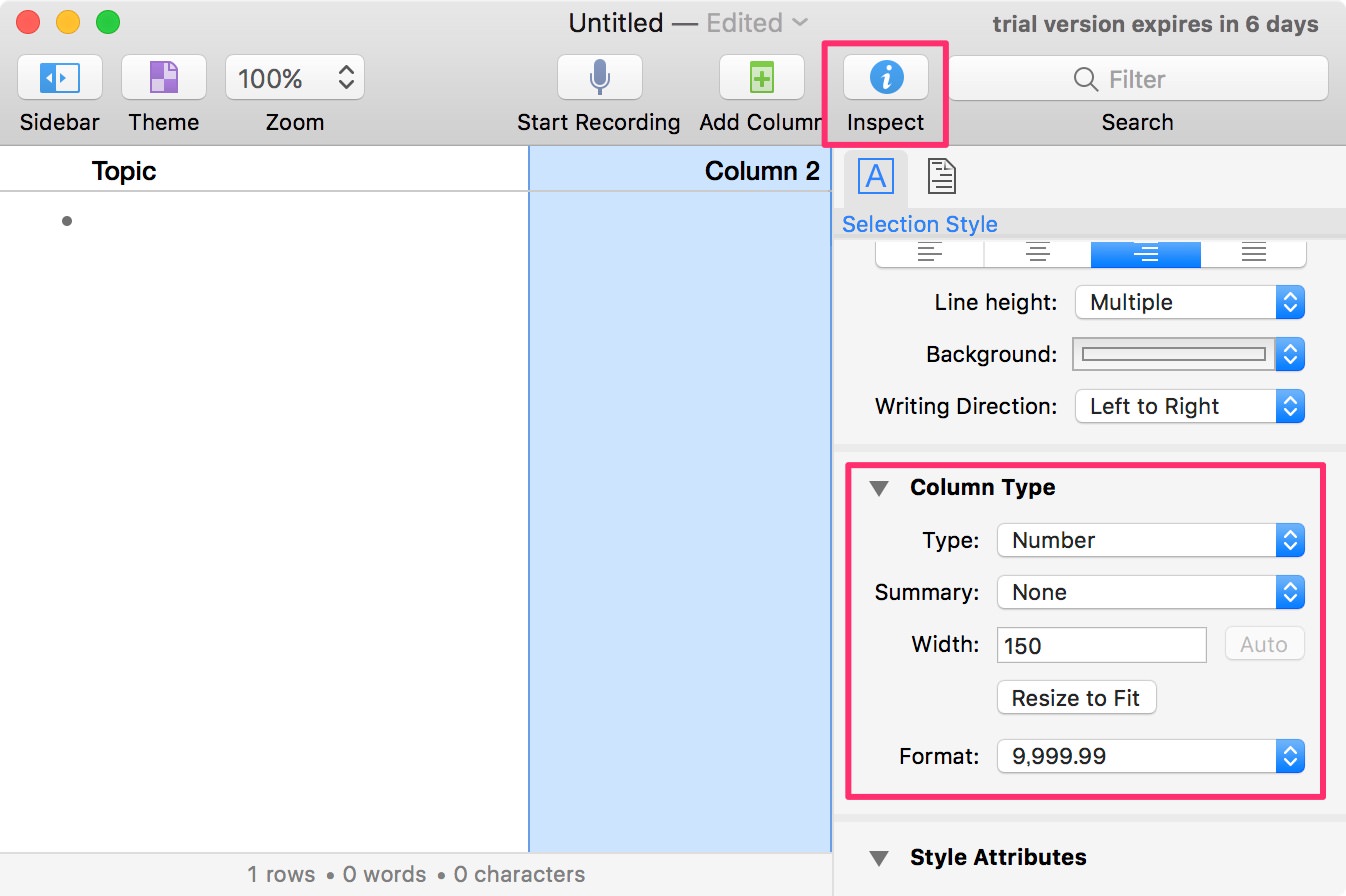Click the Resize to Fit button

(x=1076, y=698)
